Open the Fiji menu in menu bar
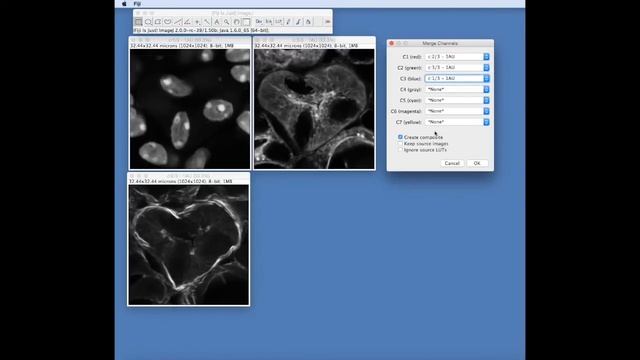 (x=137, y=4)
